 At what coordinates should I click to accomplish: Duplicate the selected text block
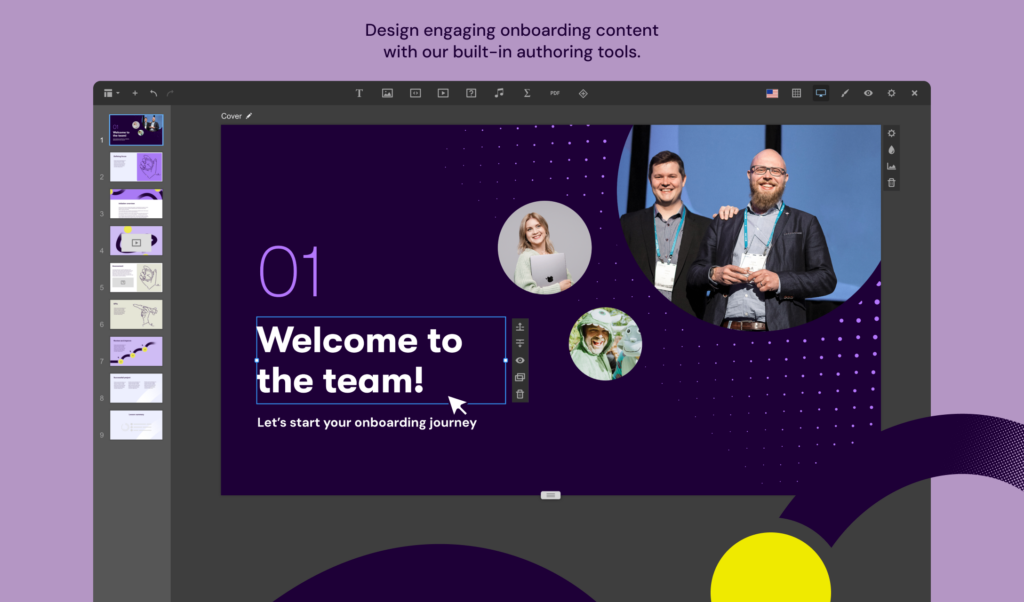click(x=520, y=377)
